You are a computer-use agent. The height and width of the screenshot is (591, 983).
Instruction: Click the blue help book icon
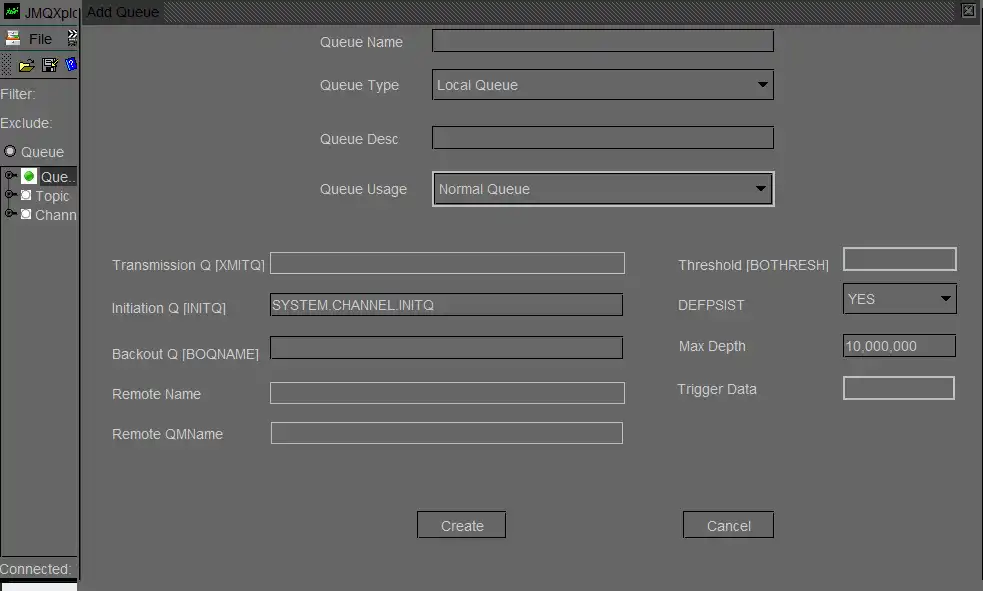71,65
